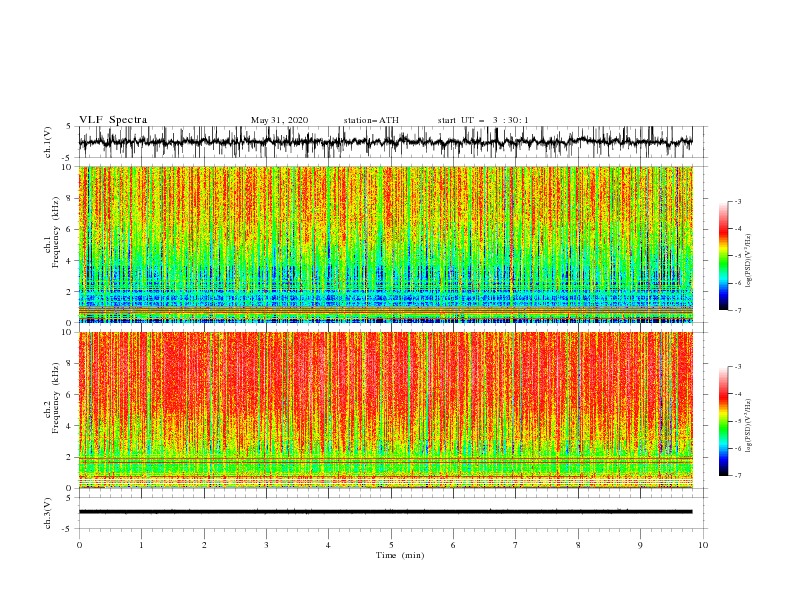Click the log(PSD) label beside ch.2 color scale
Image resolution: width=792 pixels, height=612 pixels.
[x=748, y=426]
